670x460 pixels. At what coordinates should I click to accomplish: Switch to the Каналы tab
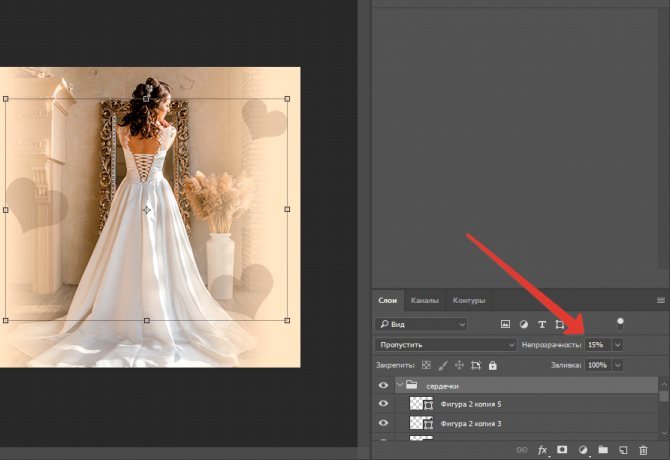click(x=424, y=300)
